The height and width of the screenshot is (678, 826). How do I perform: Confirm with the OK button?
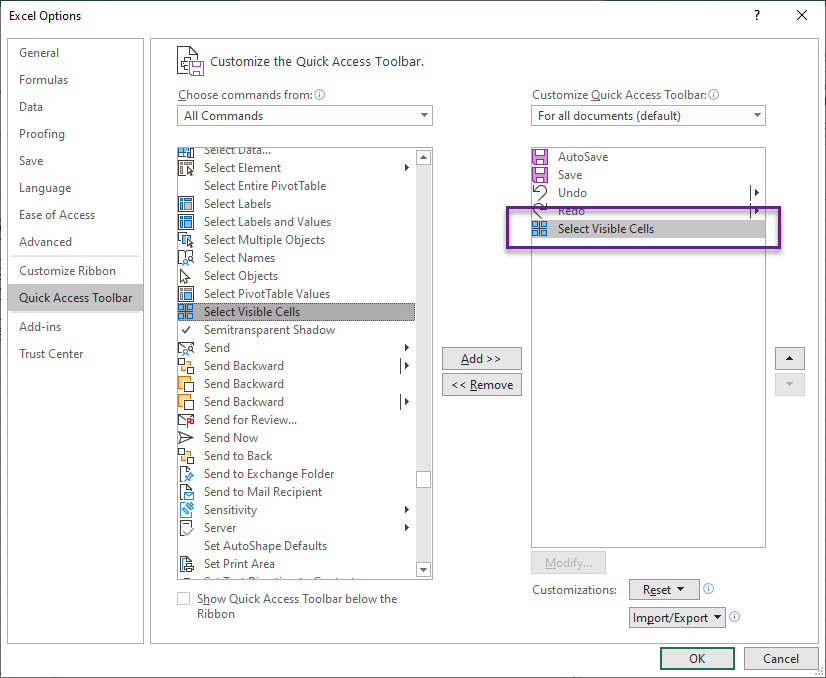697,659
